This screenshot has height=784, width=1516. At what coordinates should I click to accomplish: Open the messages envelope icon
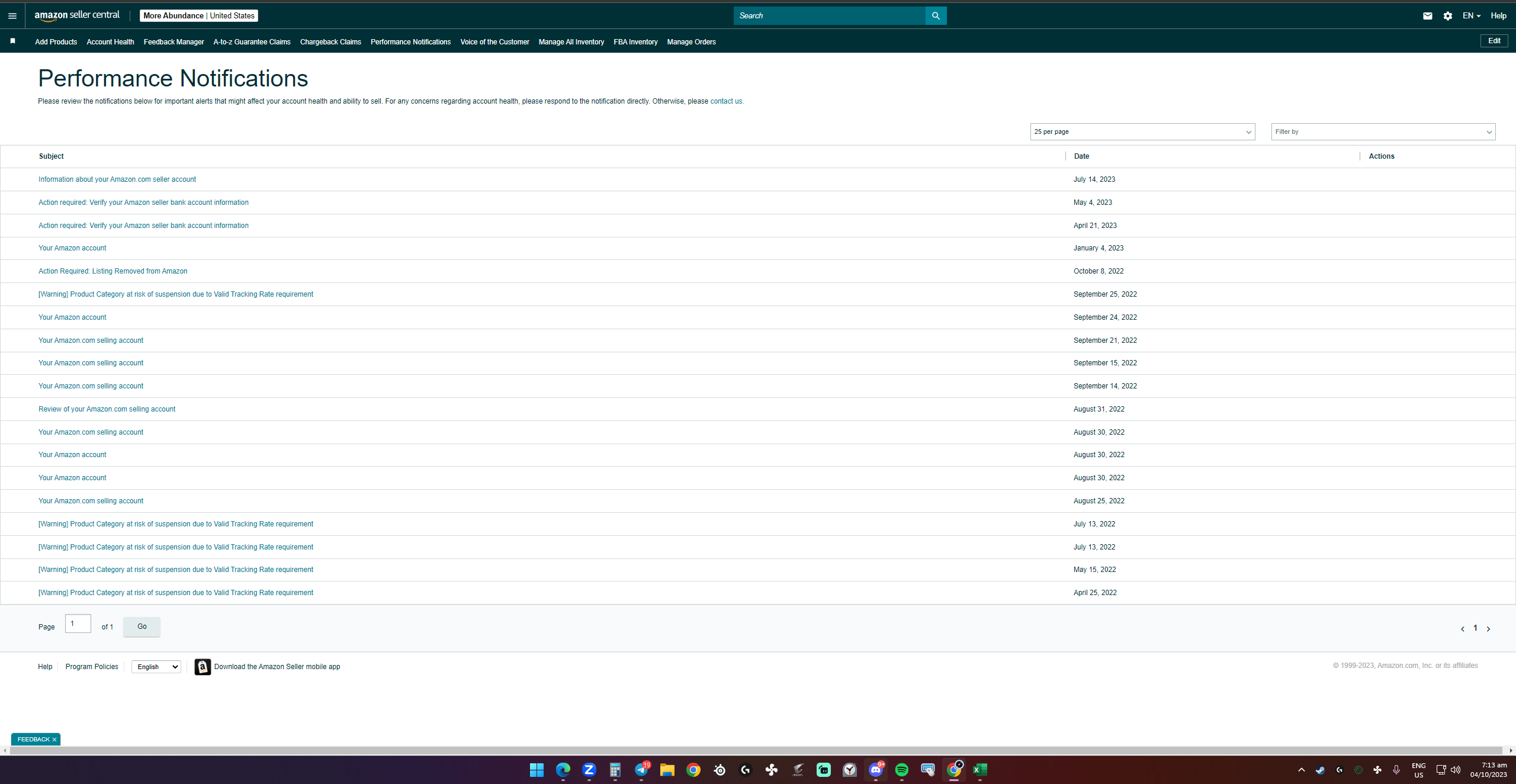coord(1428,16)
